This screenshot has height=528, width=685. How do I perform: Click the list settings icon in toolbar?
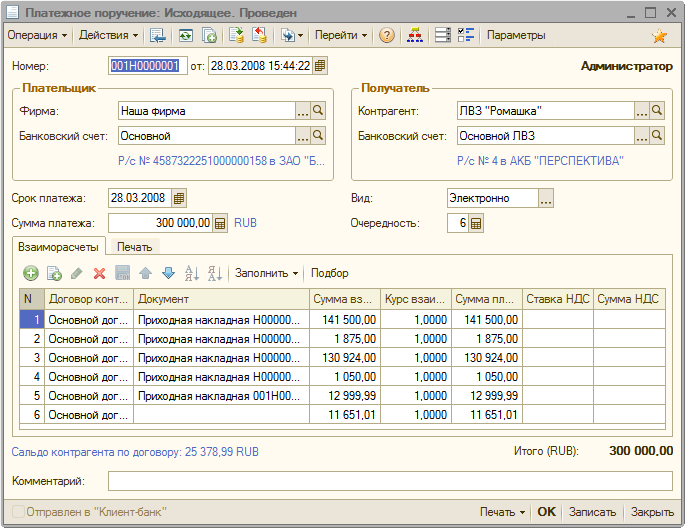(443, 35)
